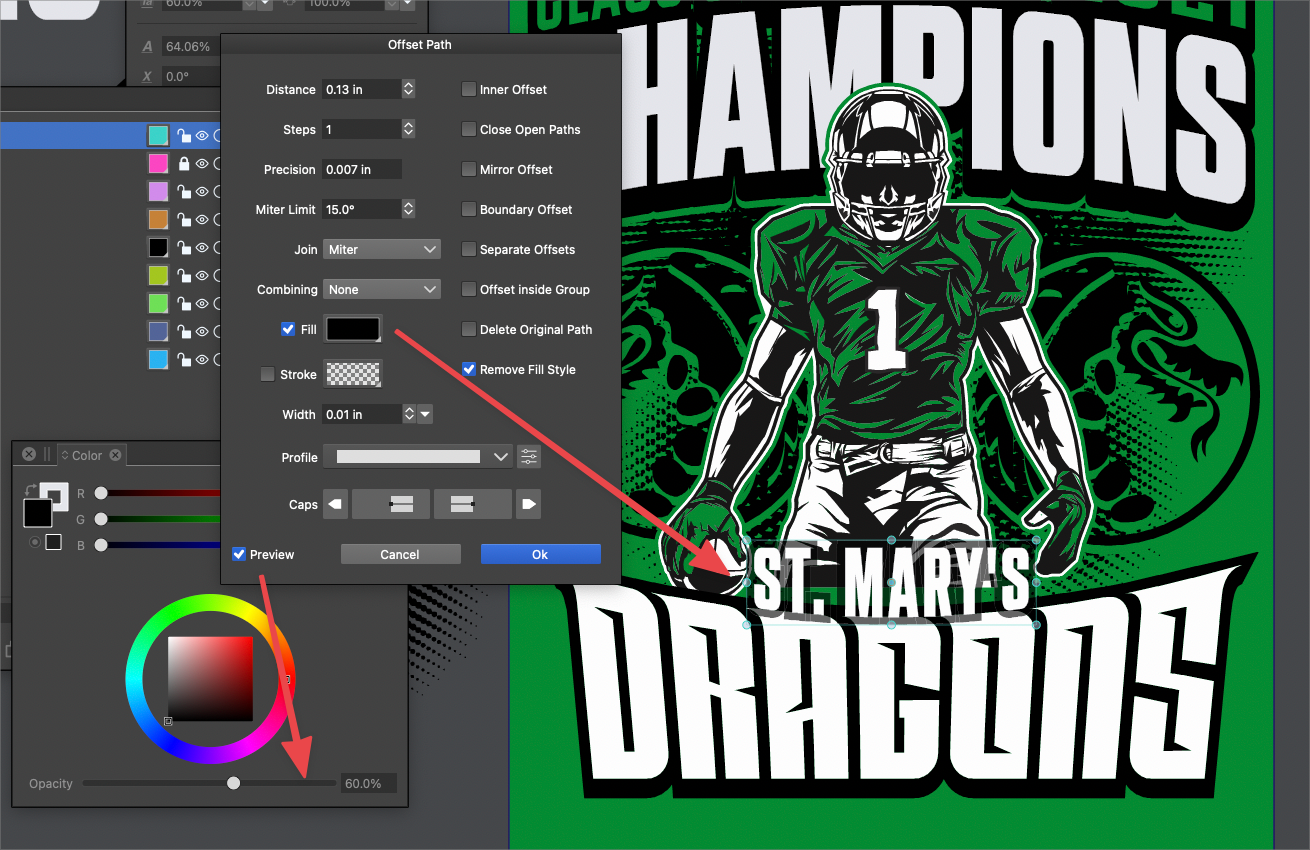Open the stroke profile settings icon
This screenshot has width=1310, height=850.
click(x=529, y=457)
